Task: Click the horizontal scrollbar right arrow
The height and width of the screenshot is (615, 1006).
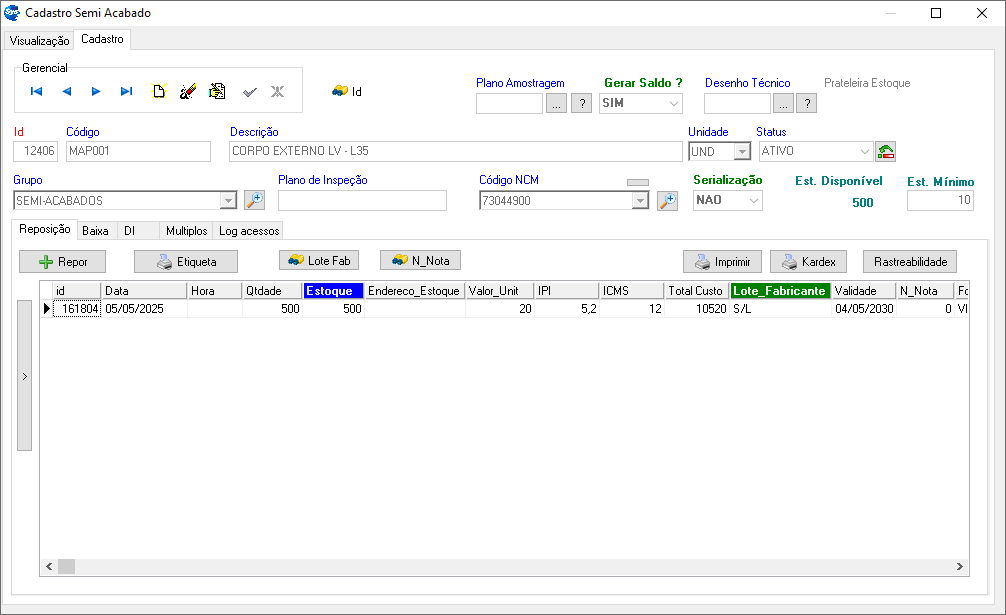Action: (961, 566)
